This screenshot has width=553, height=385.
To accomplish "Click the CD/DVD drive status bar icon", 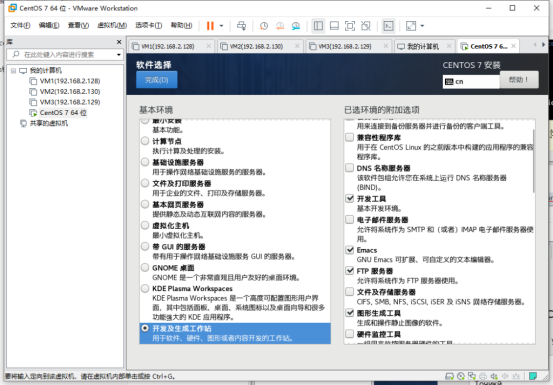I will point(461,376).
